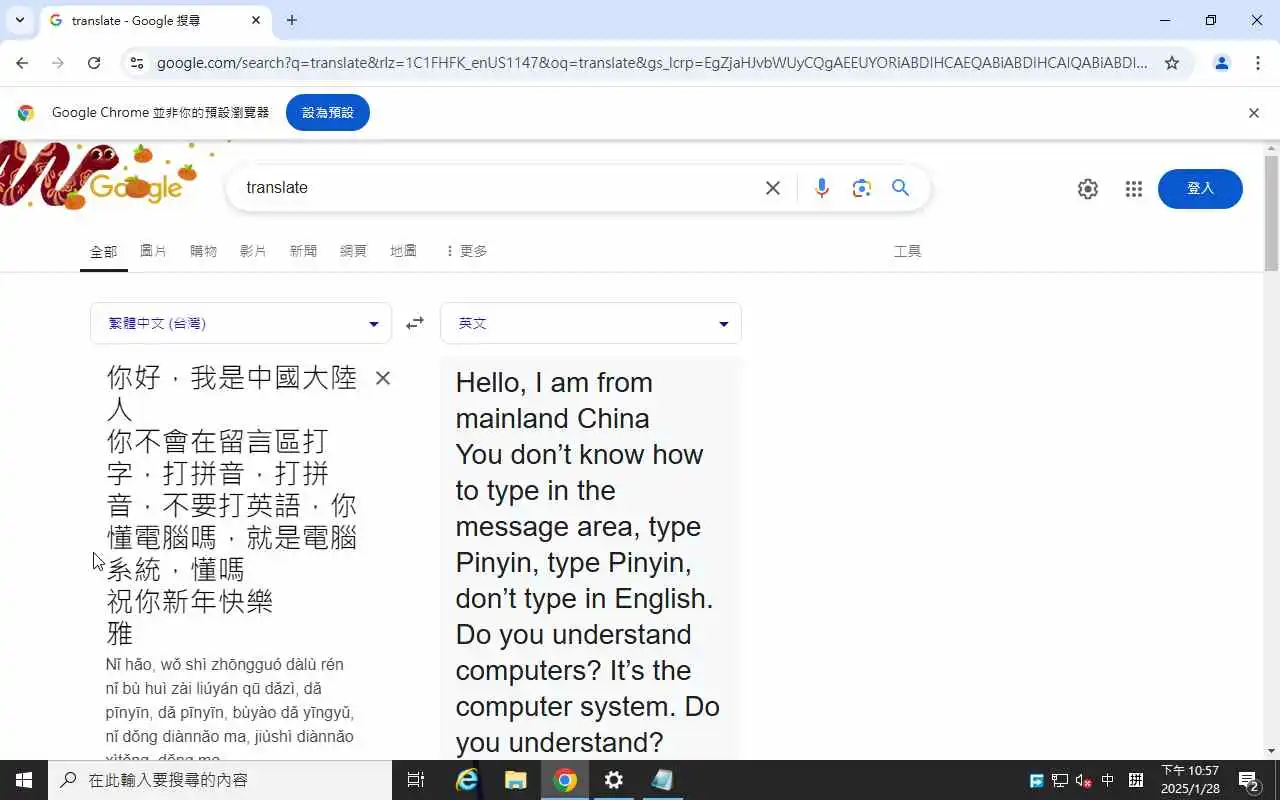This screenshot has height=800, width=1280.
Task: Open a new browser tab
Action: [x=292, y=20]
